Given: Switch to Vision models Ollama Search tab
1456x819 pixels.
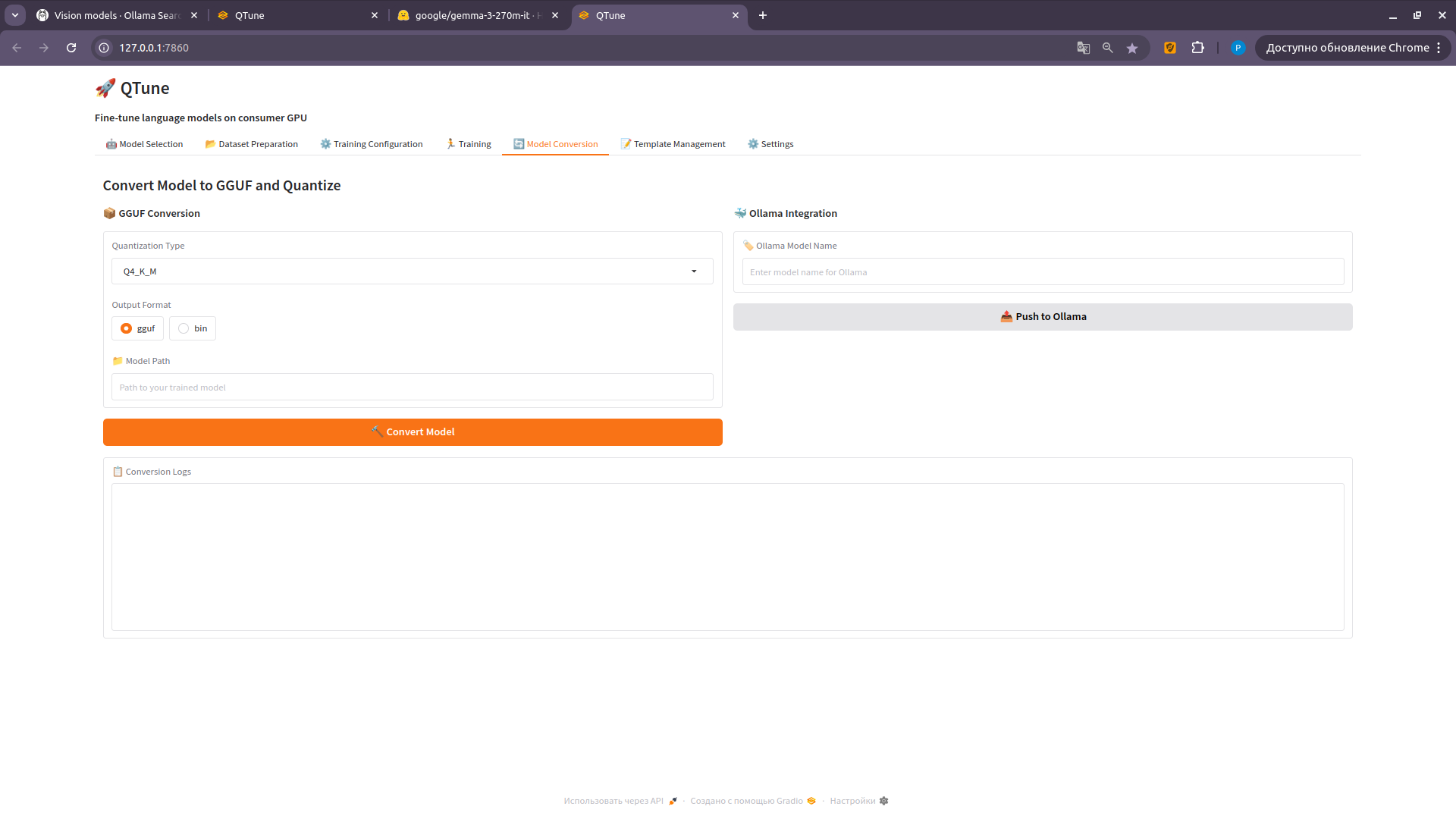Looking at the screenshot, I should point(118,15).
